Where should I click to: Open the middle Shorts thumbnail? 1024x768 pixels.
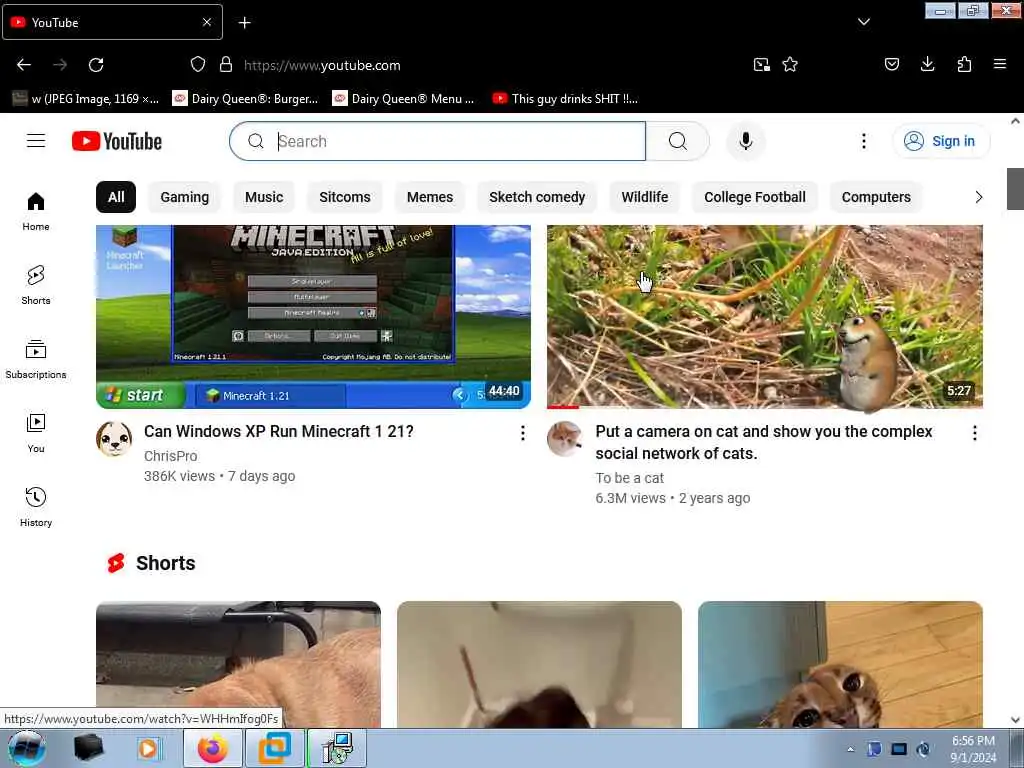point(539,664)
